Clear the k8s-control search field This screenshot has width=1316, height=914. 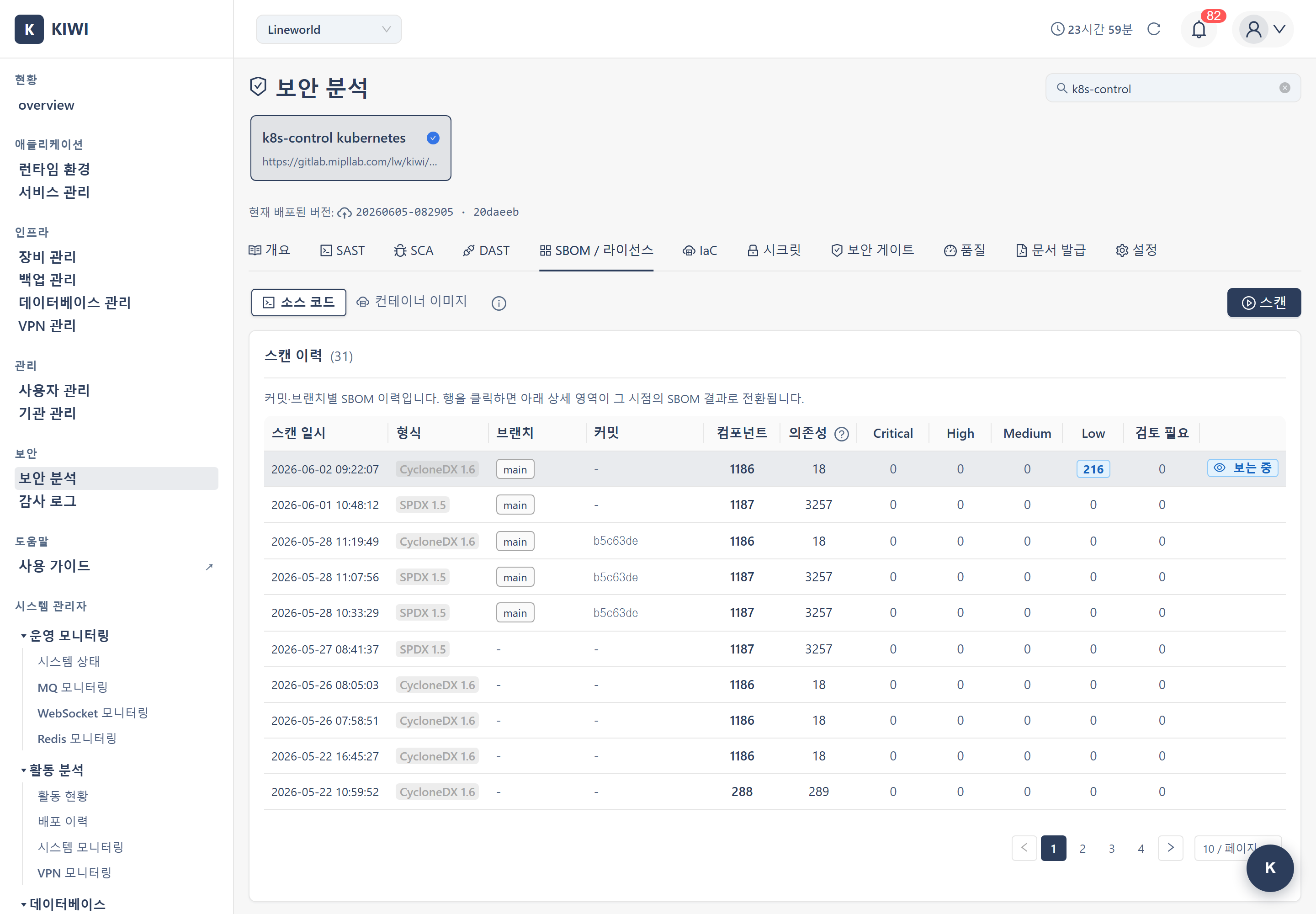1284,88
